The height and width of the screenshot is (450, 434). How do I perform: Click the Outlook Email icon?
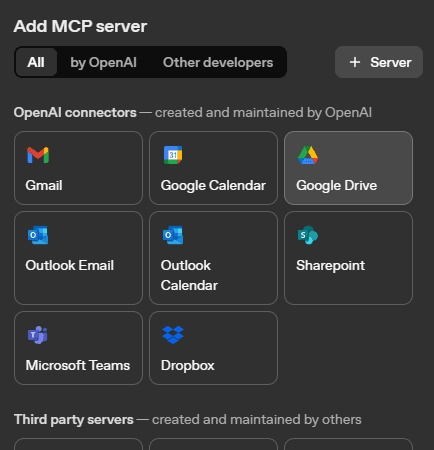tap(38, 235)
